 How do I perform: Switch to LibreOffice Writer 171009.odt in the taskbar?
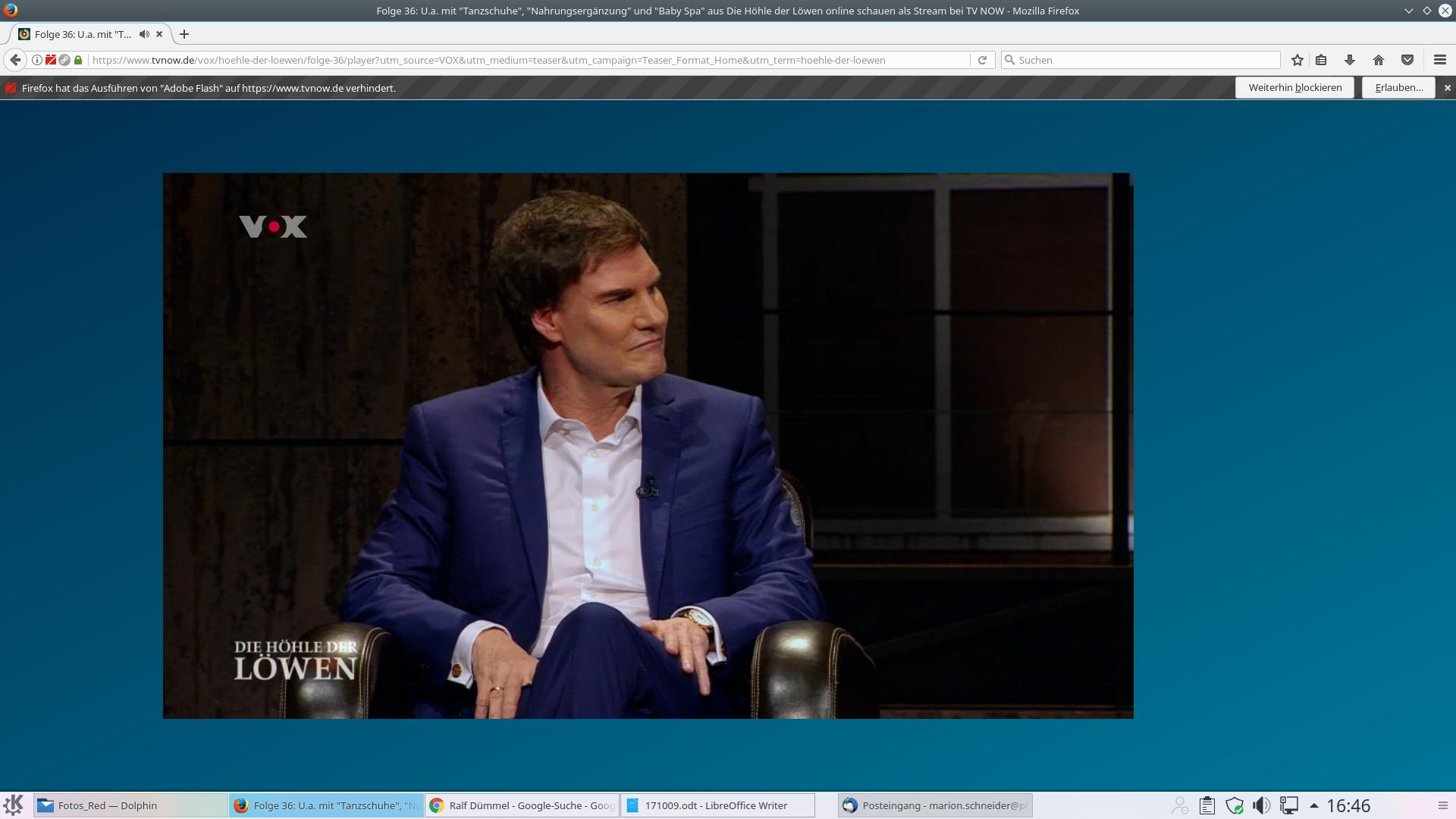coord(717,805)
